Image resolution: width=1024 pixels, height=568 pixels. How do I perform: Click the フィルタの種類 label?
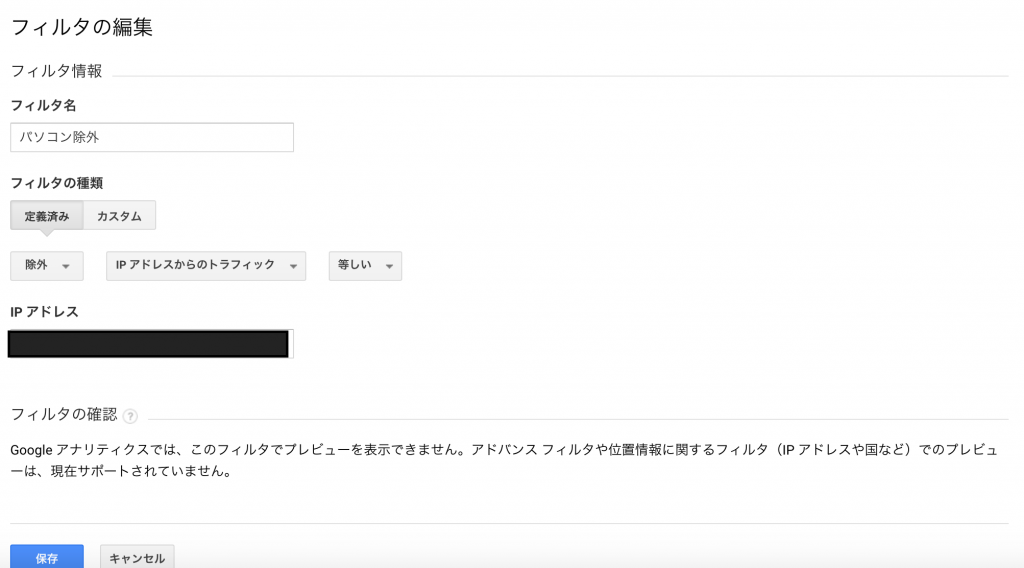[x=57, y=183]
